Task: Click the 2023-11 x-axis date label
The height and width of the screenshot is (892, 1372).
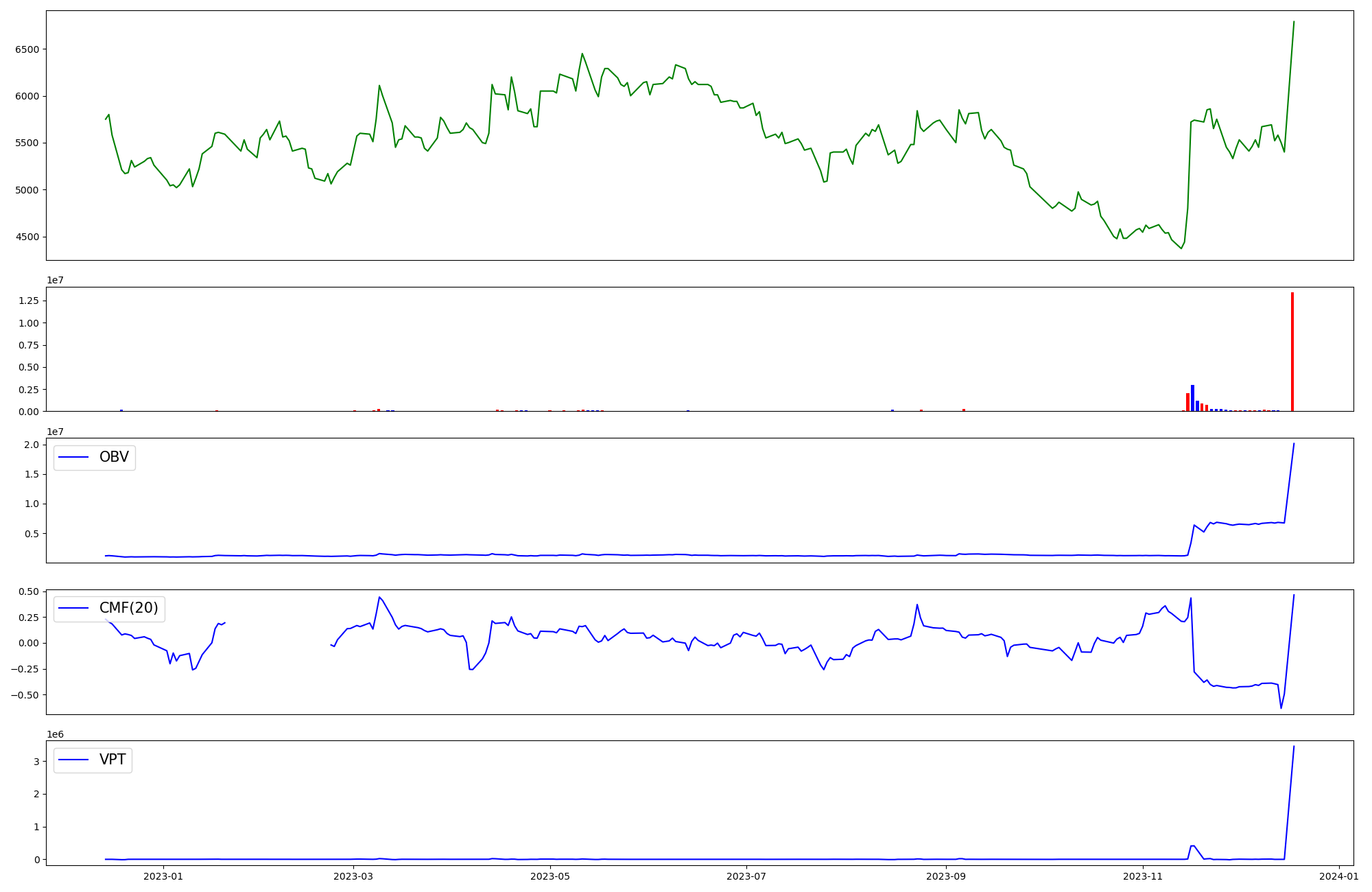Action: (x=1143, y=876)
